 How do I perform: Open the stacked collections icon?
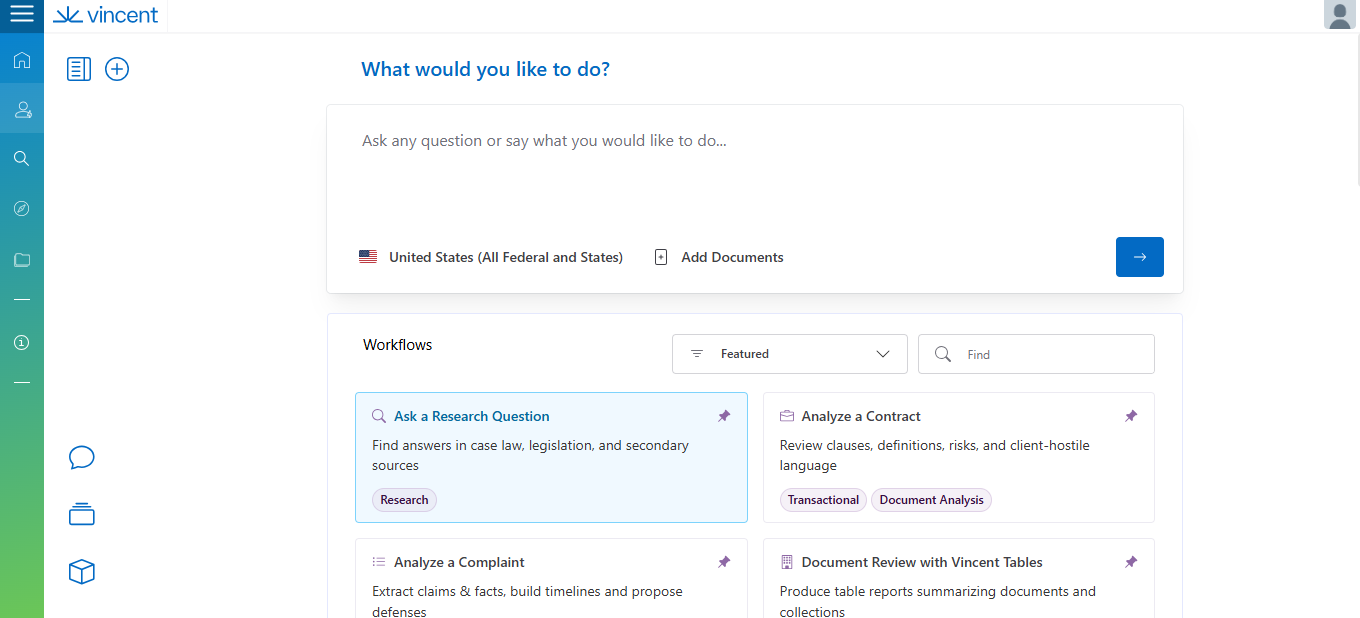coord(81,515)
